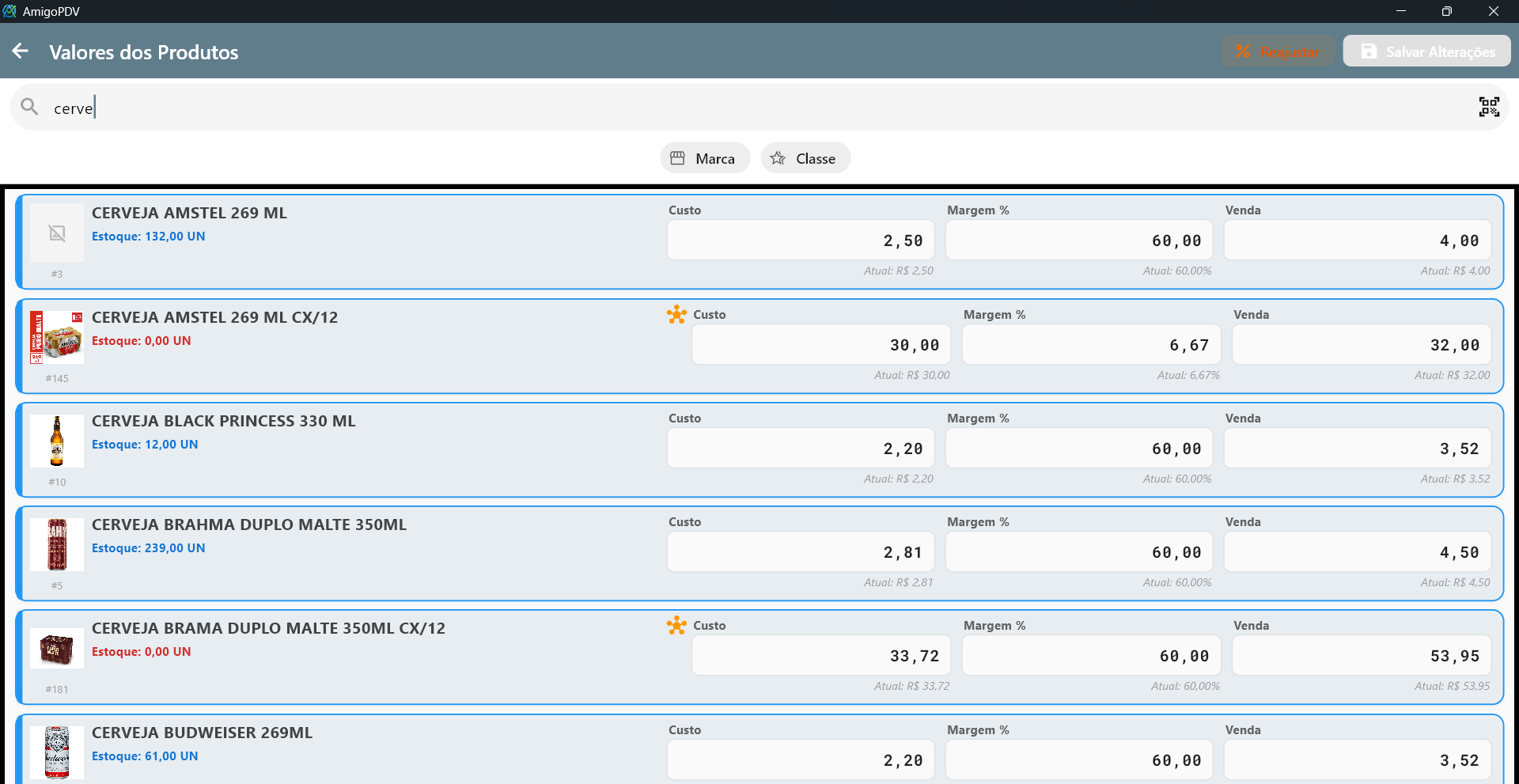Edit Margem % field for Black Princess 330 ML

(1079, 449)
